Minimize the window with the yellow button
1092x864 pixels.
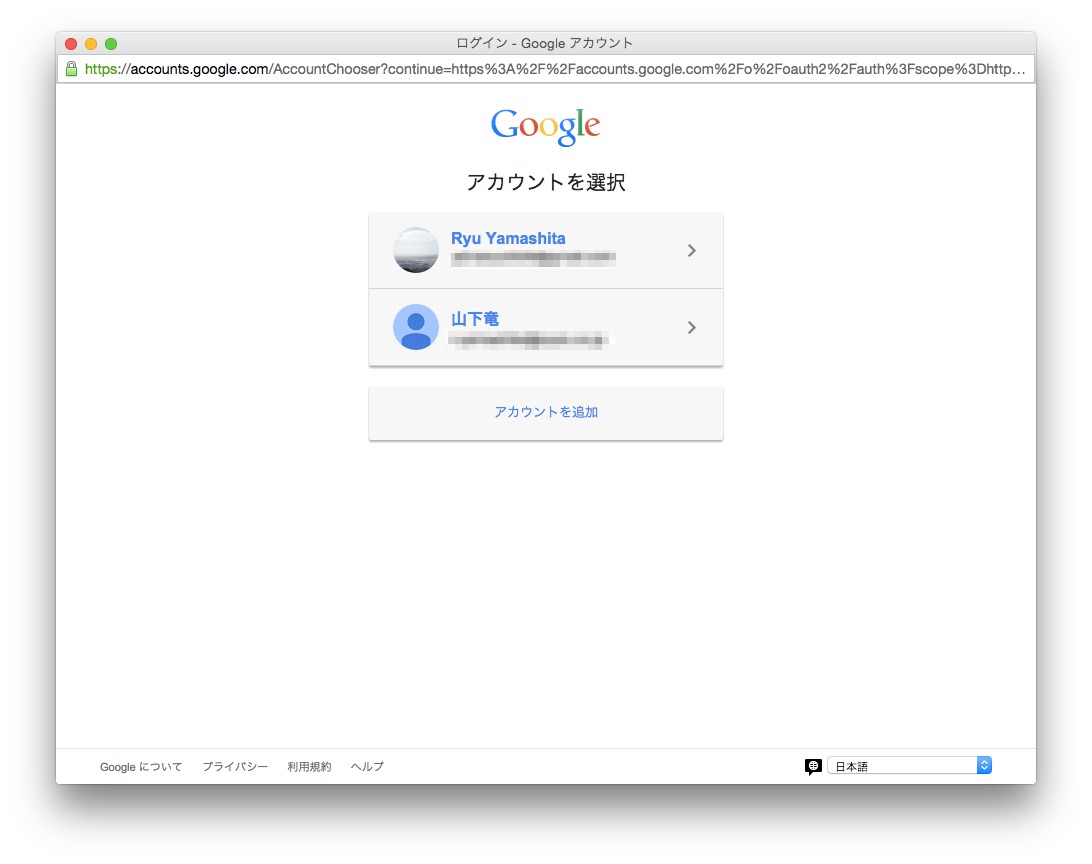click(91, 44)
